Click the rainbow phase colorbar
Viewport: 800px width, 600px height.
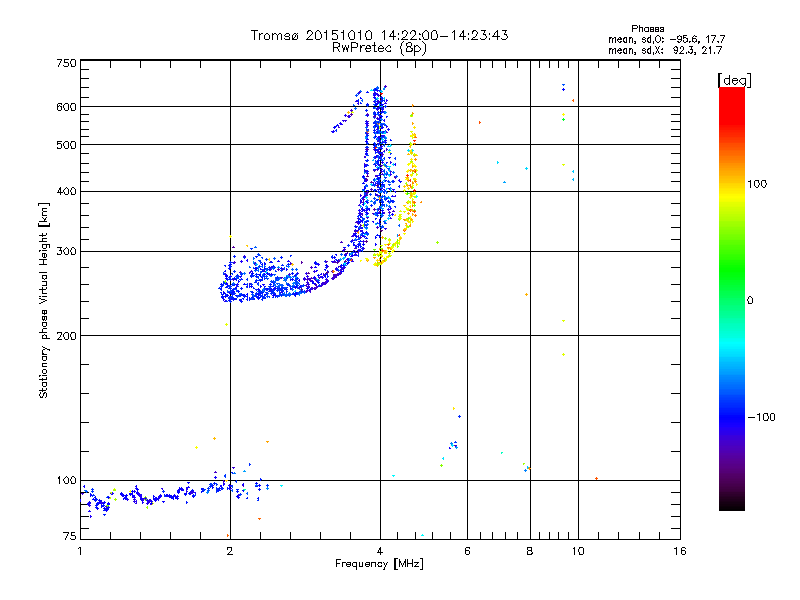(x=732, y=299)
